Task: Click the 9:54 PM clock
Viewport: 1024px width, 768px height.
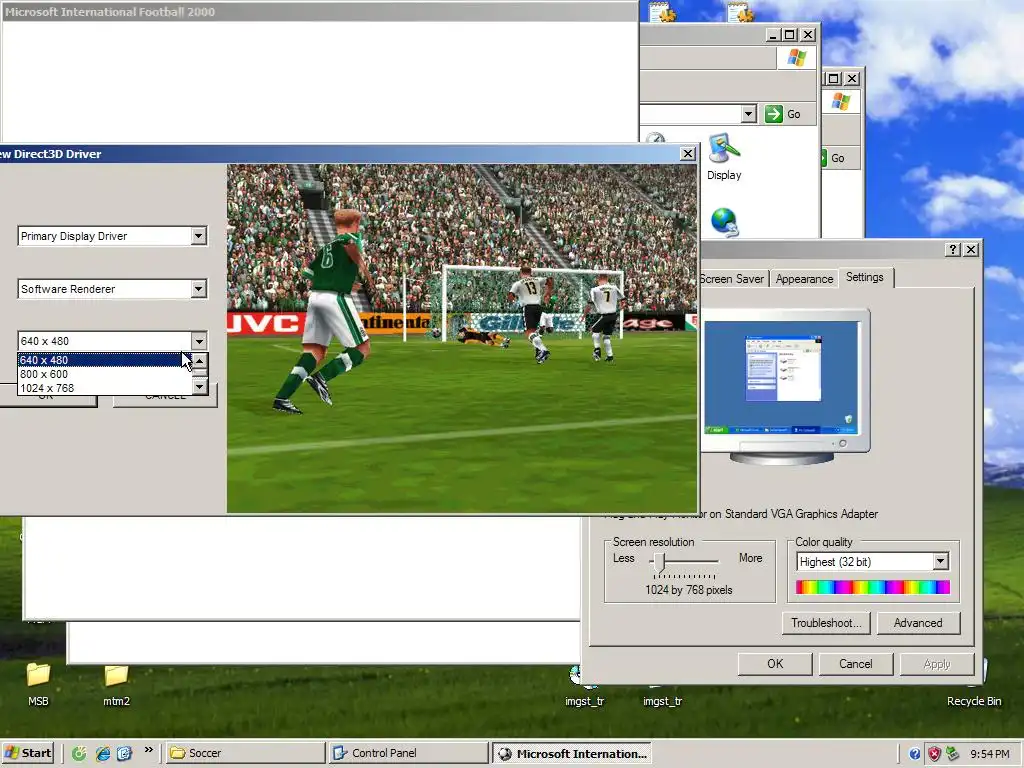Action: pos(990,754)
